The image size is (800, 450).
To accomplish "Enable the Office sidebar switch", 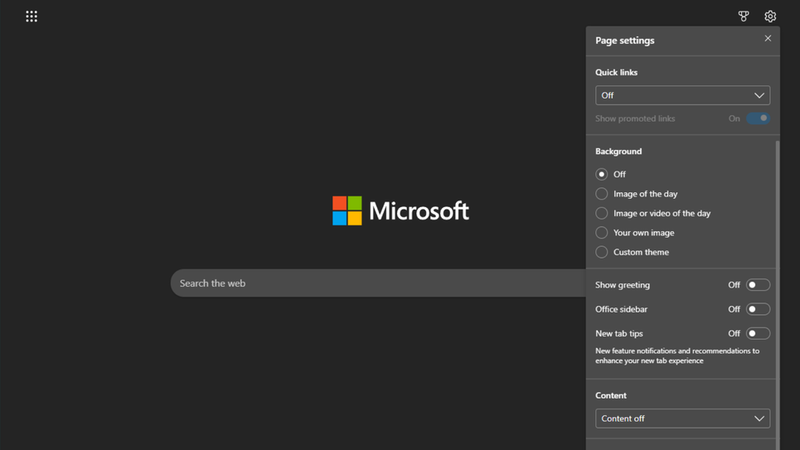I will (758, 309).
